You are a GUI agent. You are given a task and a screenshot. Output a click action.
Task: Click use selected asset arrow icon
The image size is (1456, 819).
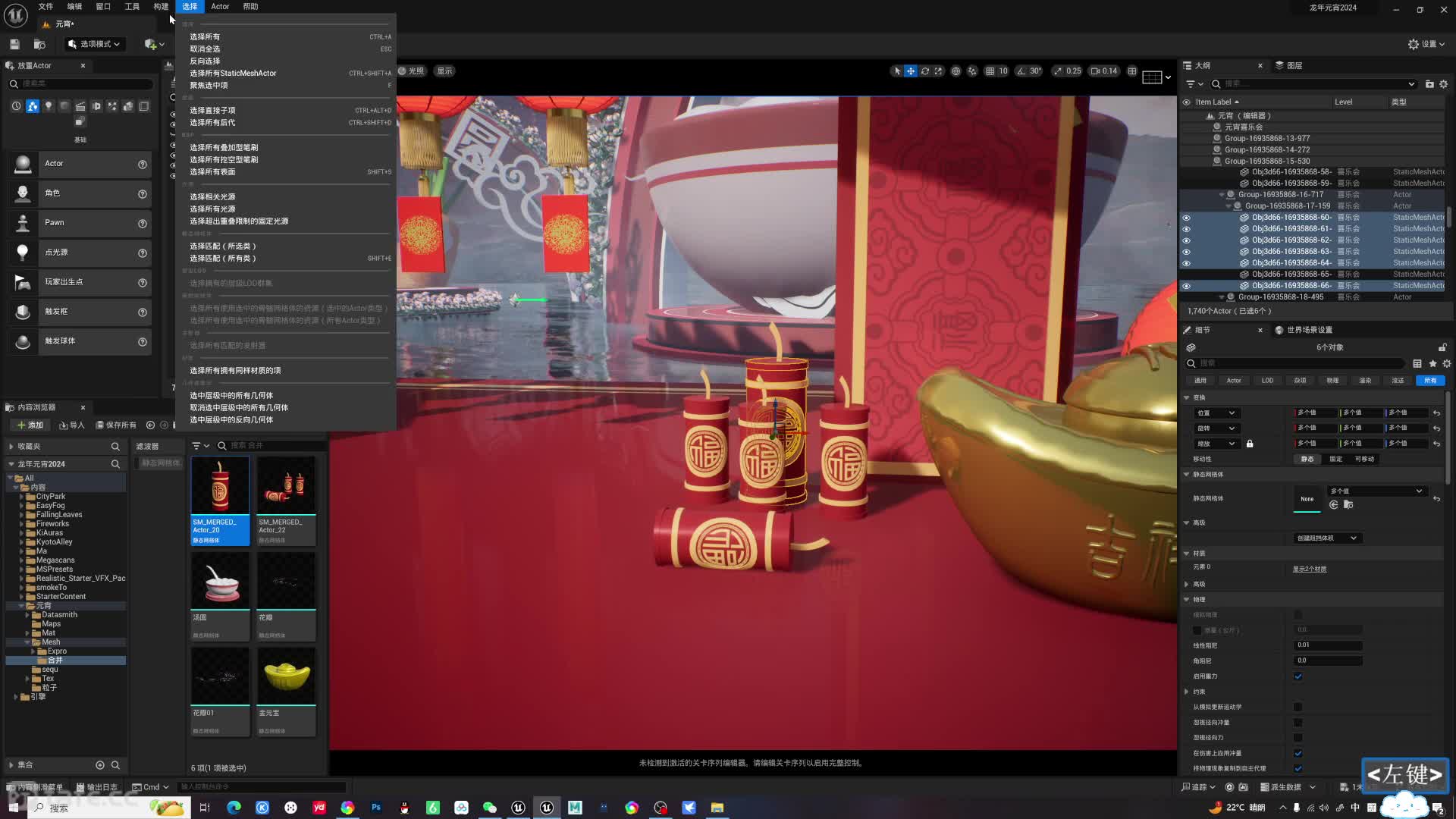[x=1334, y=505]
